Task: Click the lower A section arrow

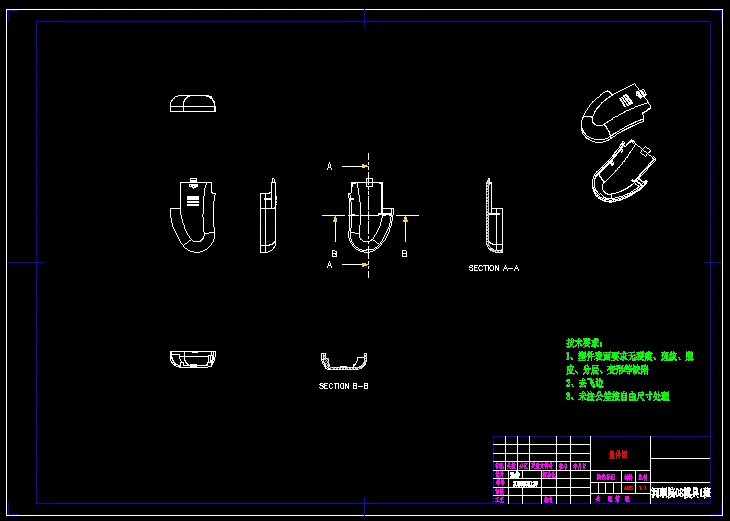Action: [x=355, y=264]
